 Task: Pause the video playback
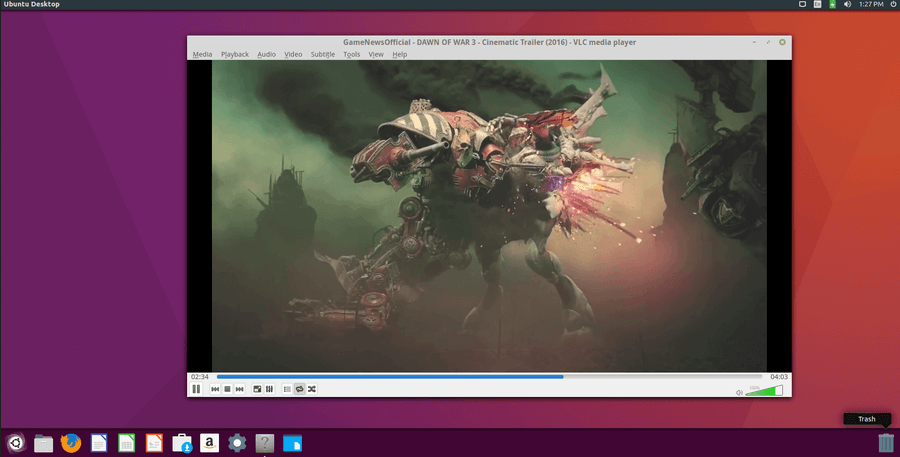196,389
